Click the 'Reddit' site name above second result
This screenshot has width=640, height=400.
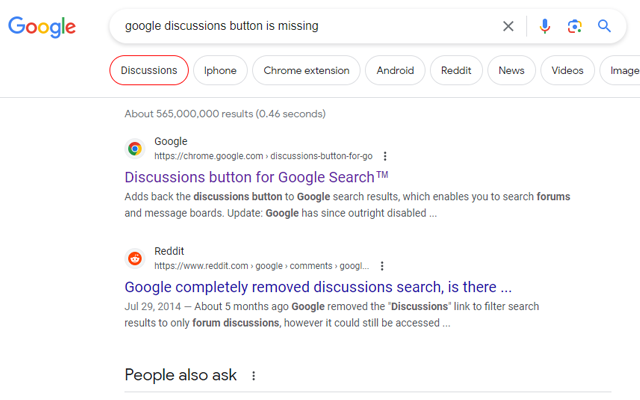169,251
